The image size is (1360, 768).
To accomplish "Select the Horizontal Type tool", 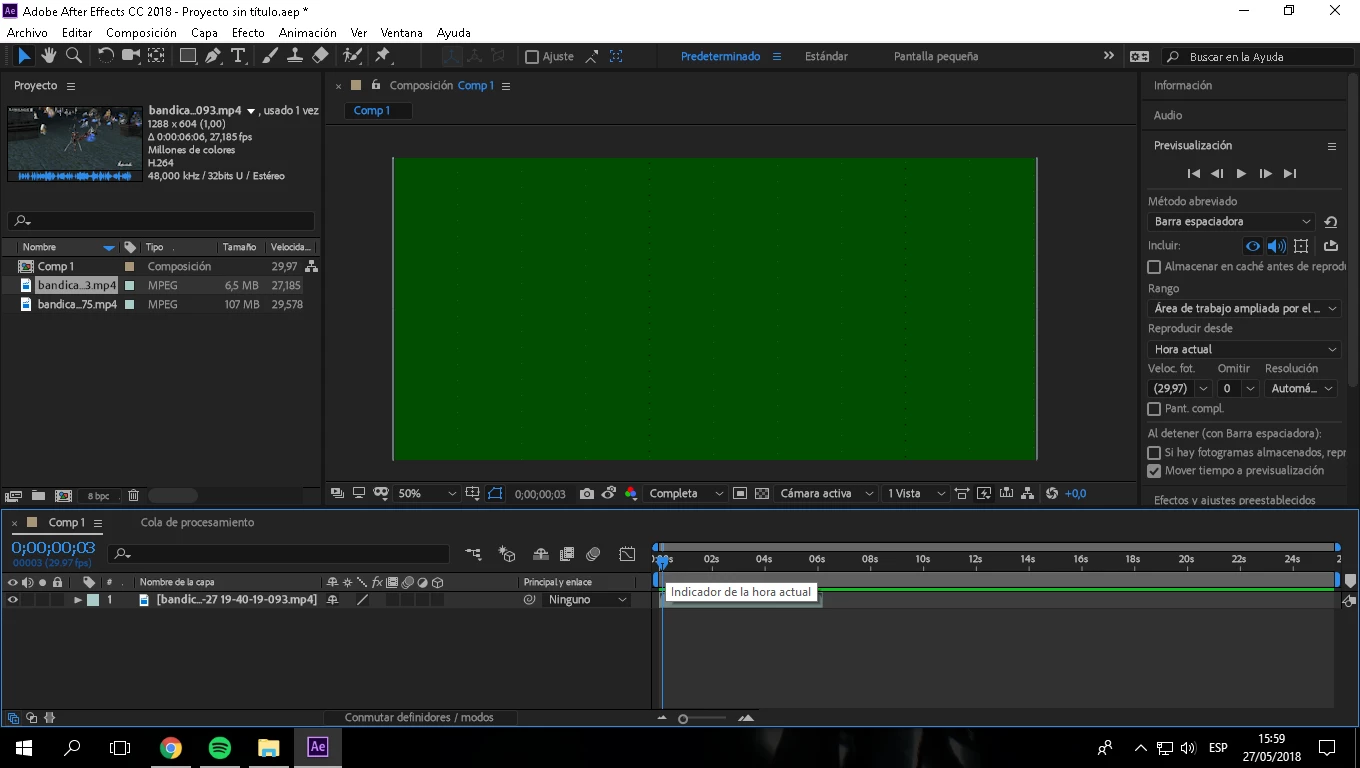I will point(238,56).
